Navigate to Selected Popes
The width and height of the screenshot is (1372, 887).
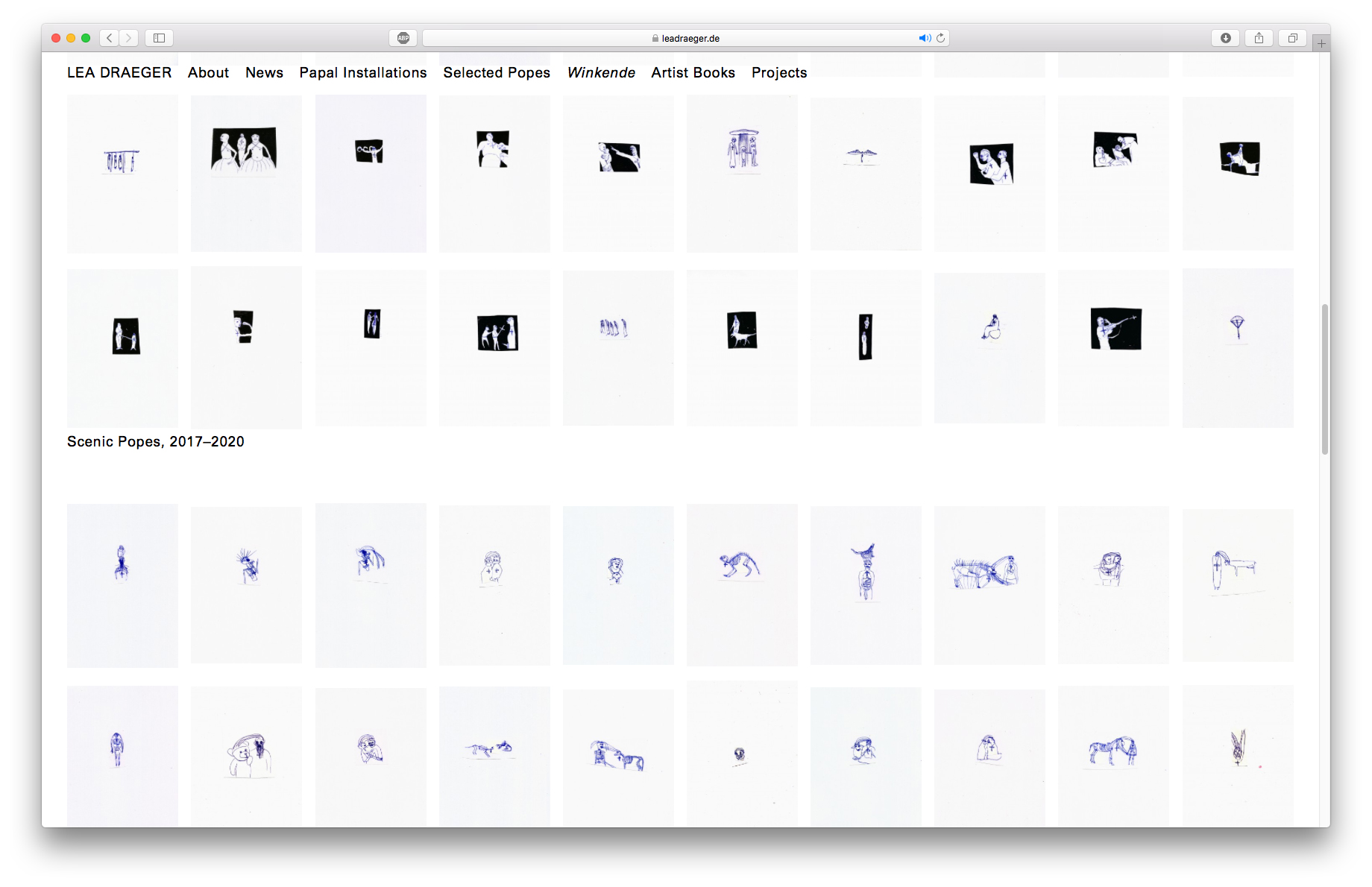click(x=497, y=72)
